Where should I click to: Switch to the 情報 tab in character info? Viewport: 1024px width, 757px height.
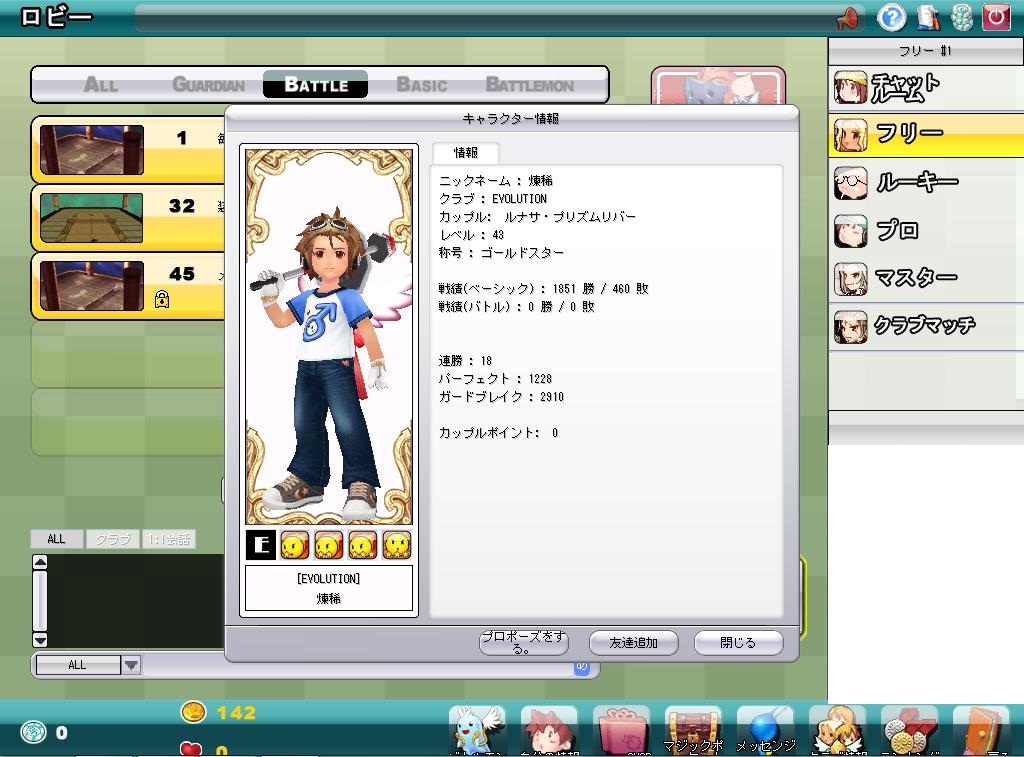pos(466,153)
